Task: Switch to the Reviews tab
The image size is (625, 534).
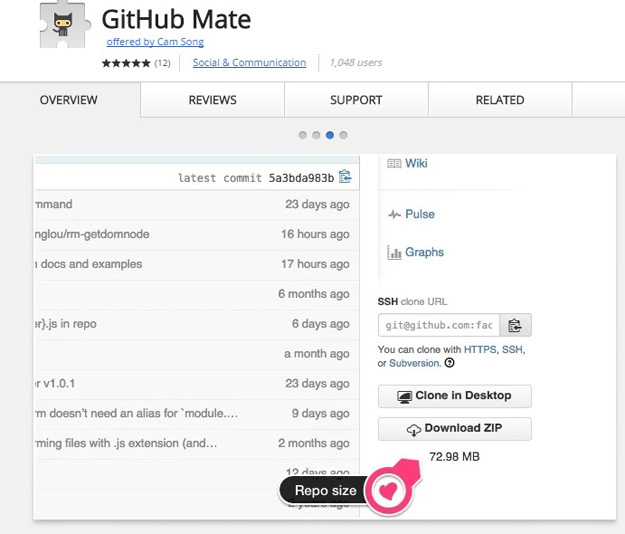Action: (212, 100)
